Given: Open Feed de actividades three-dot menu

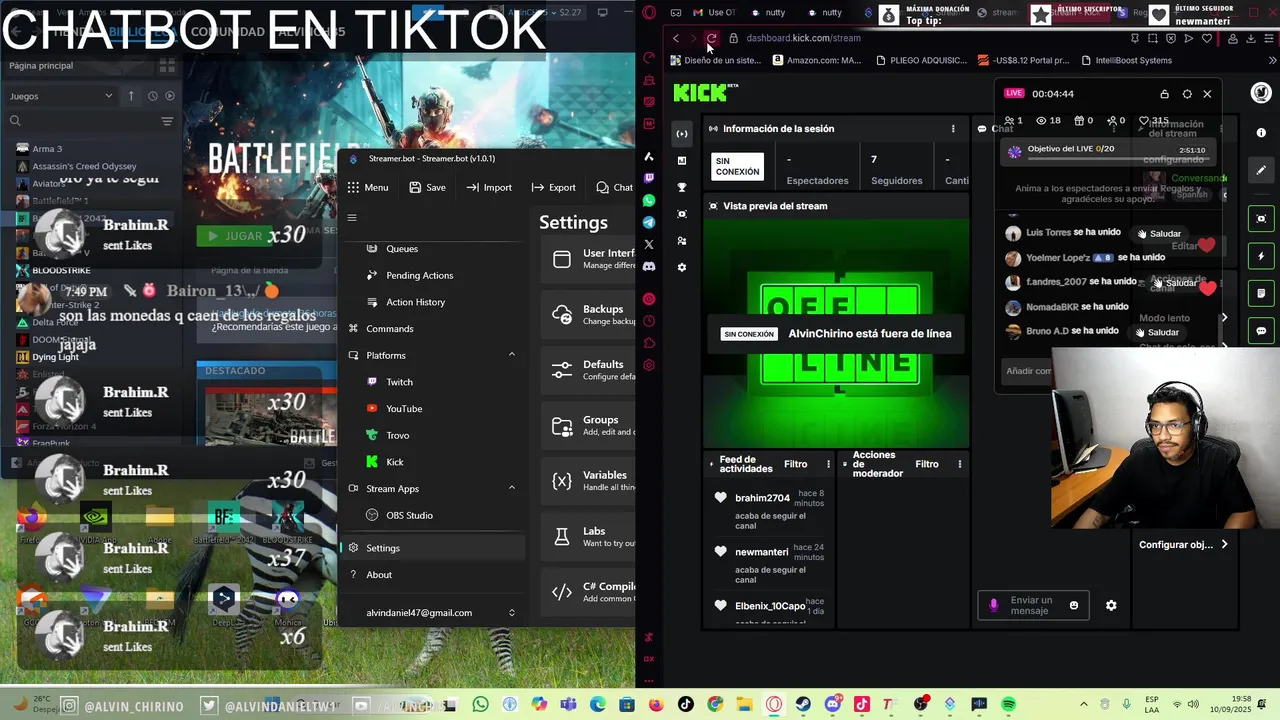Looking at the screenshot, I should (x=828, y=464).
